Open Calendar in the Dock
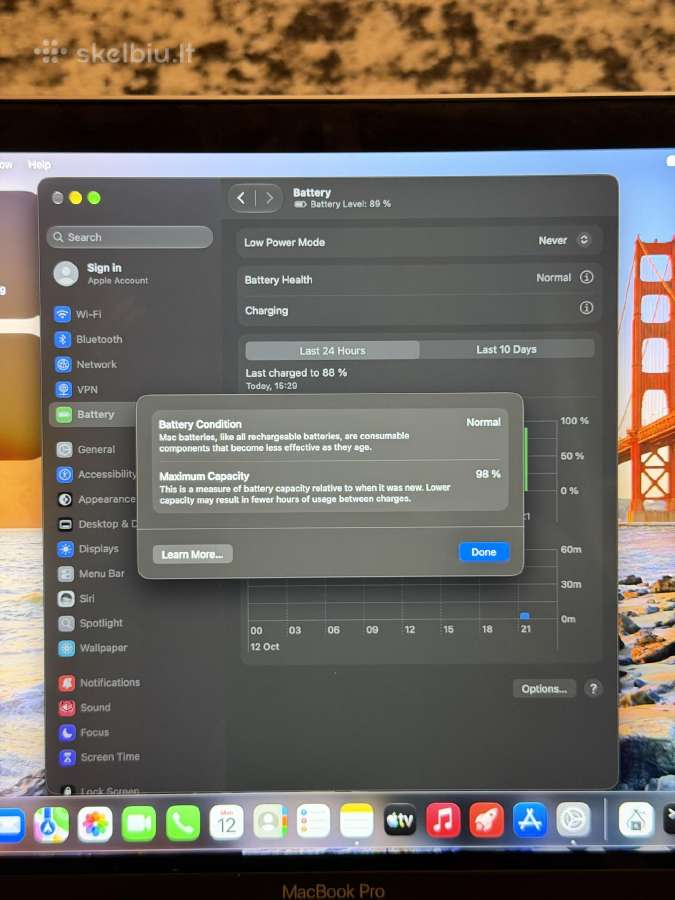The image size is (675, 900). [226, 822]
